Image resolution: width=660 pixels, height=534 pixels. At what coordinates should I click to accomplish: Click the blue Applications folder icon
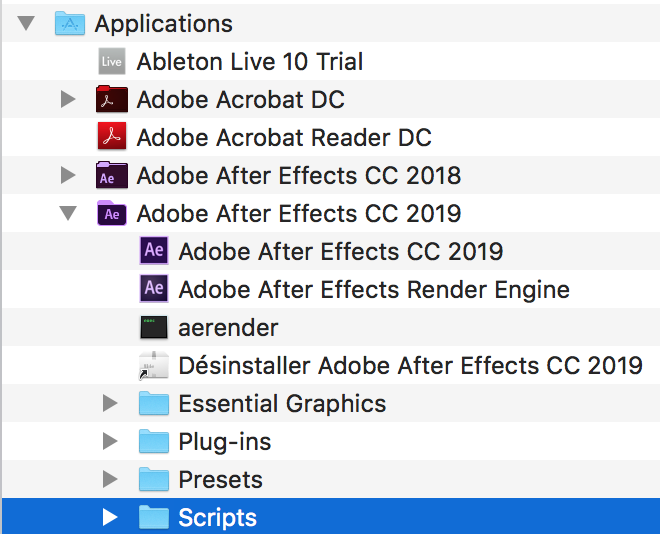70,23
